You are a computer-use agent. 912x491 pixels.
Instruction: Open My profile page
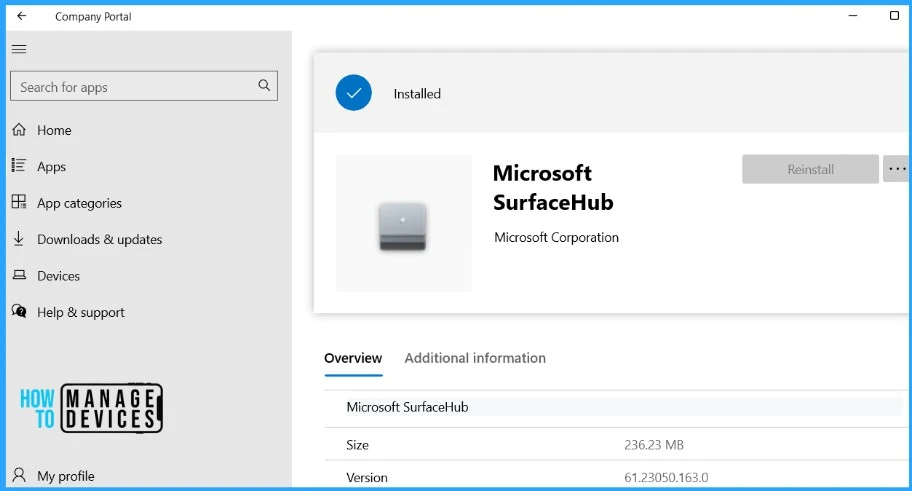click(x=66, y=476)
